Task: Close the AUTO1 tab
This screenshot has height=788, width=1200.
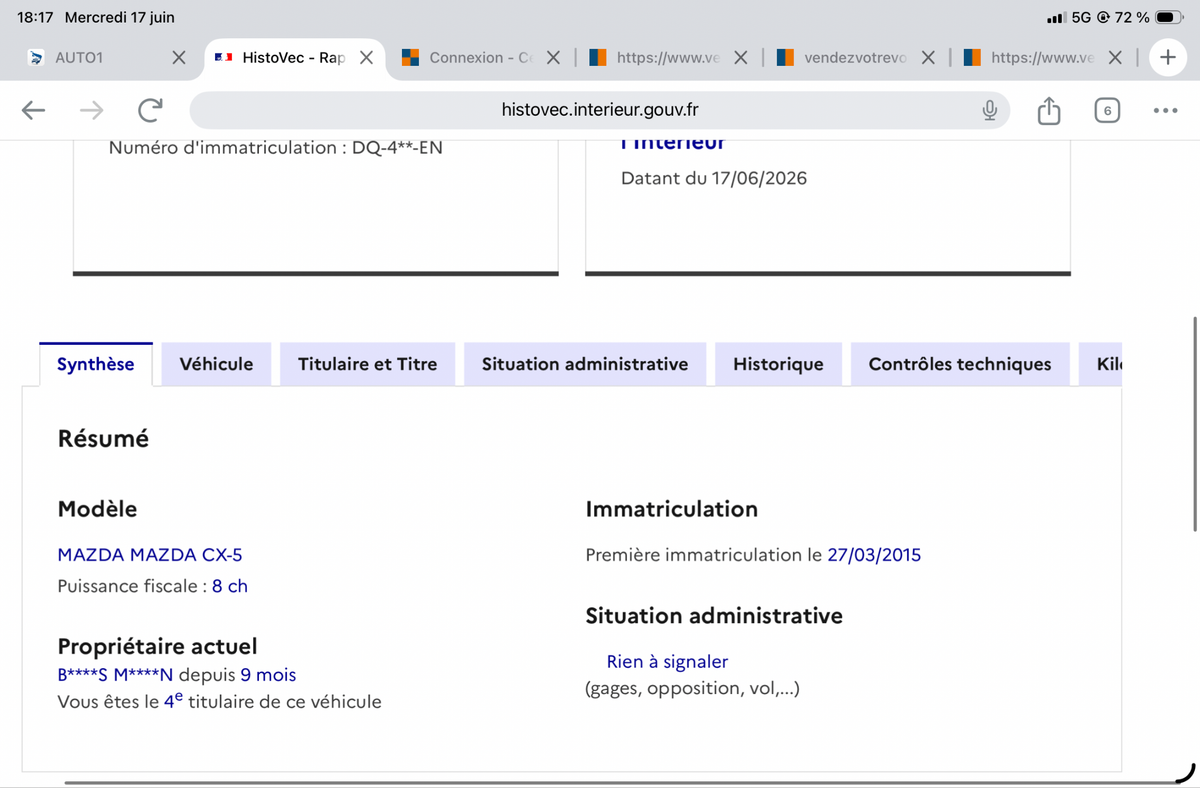Action: coord(178,57)
